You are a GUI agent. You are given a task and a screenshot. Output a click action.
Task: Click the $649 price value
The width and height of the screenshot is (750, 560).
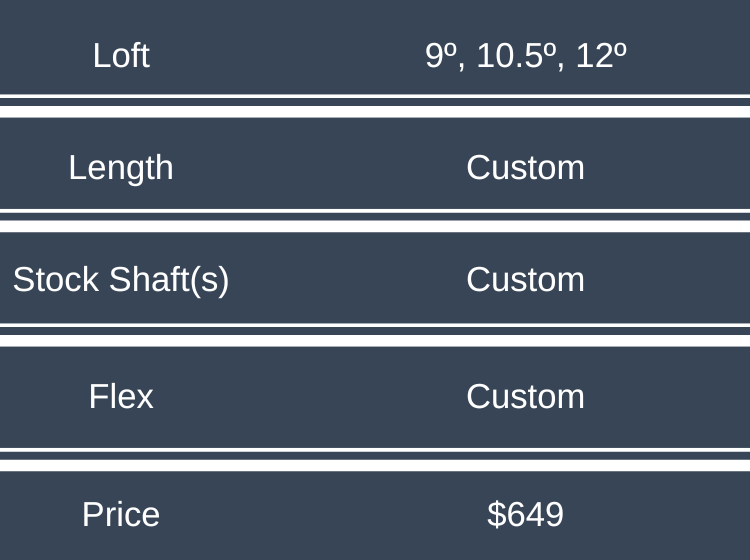point(525,514)
